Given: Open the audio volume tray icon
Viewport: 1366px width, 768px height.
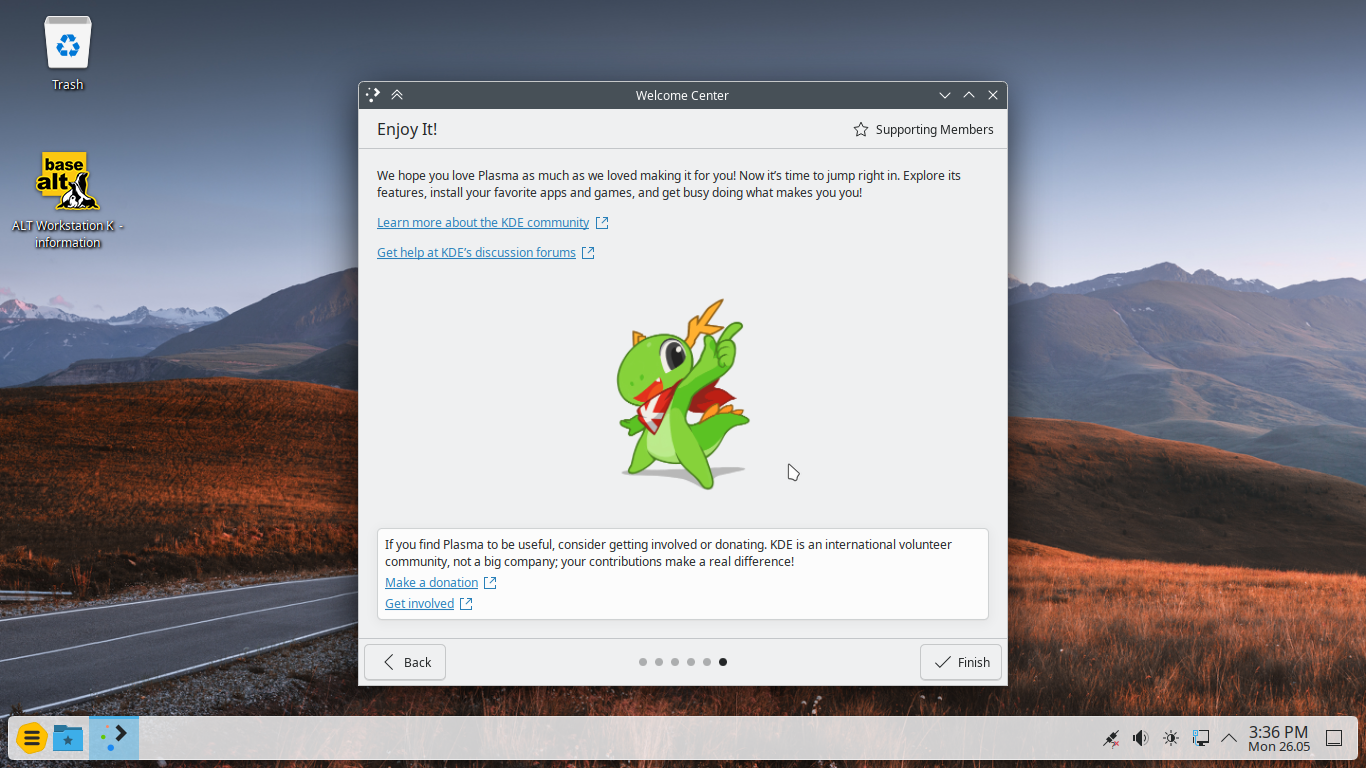Looking at the screenshot, I should coord(1140,739).
